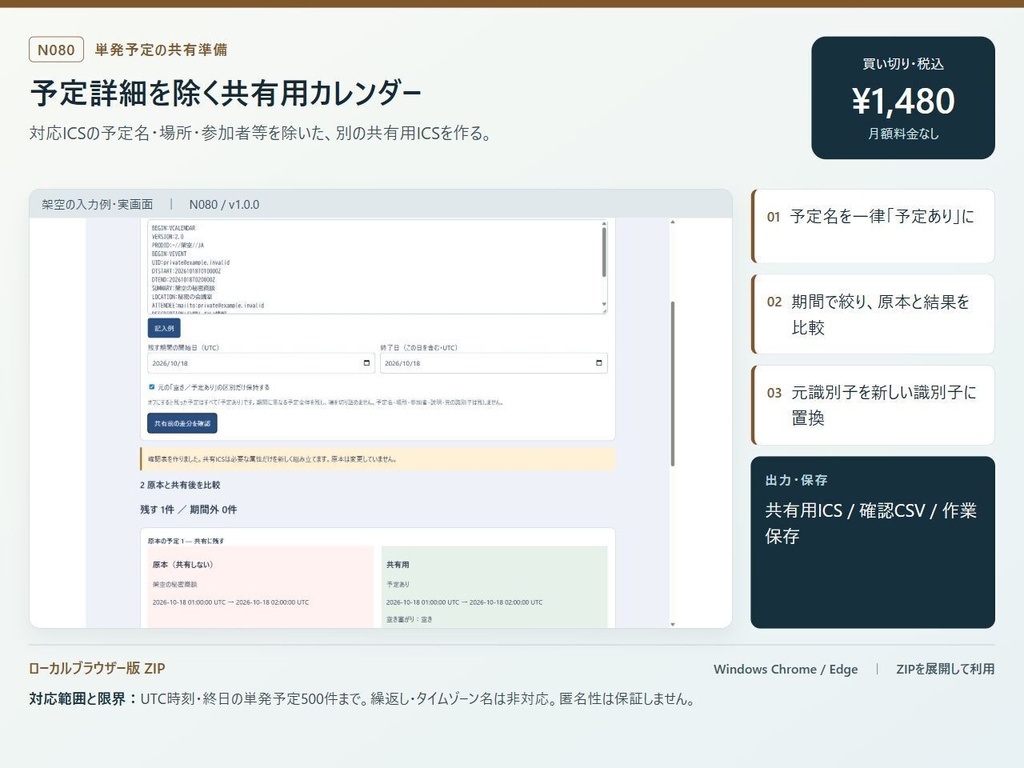Click the 原本（共有しない） panel title
Image resolution: width=1024 pixels, height=768 pixels.
click(x=183, y=564)
